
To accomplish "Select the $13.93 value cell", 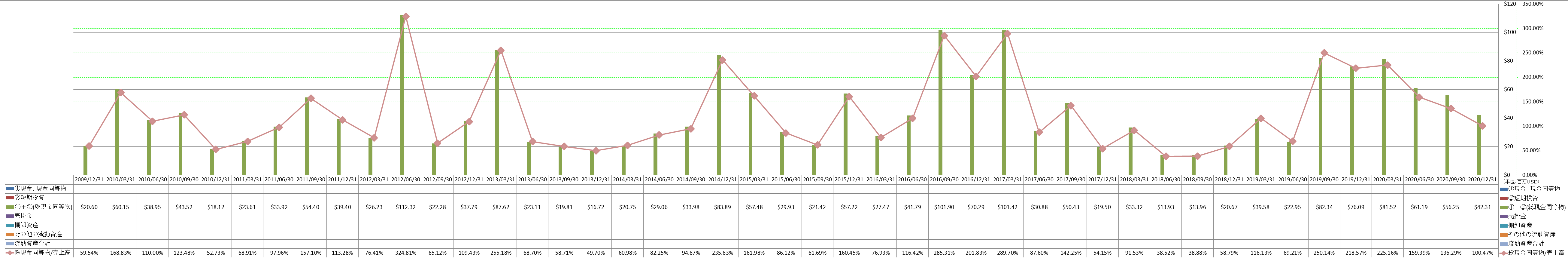I will click(1166, 207).
